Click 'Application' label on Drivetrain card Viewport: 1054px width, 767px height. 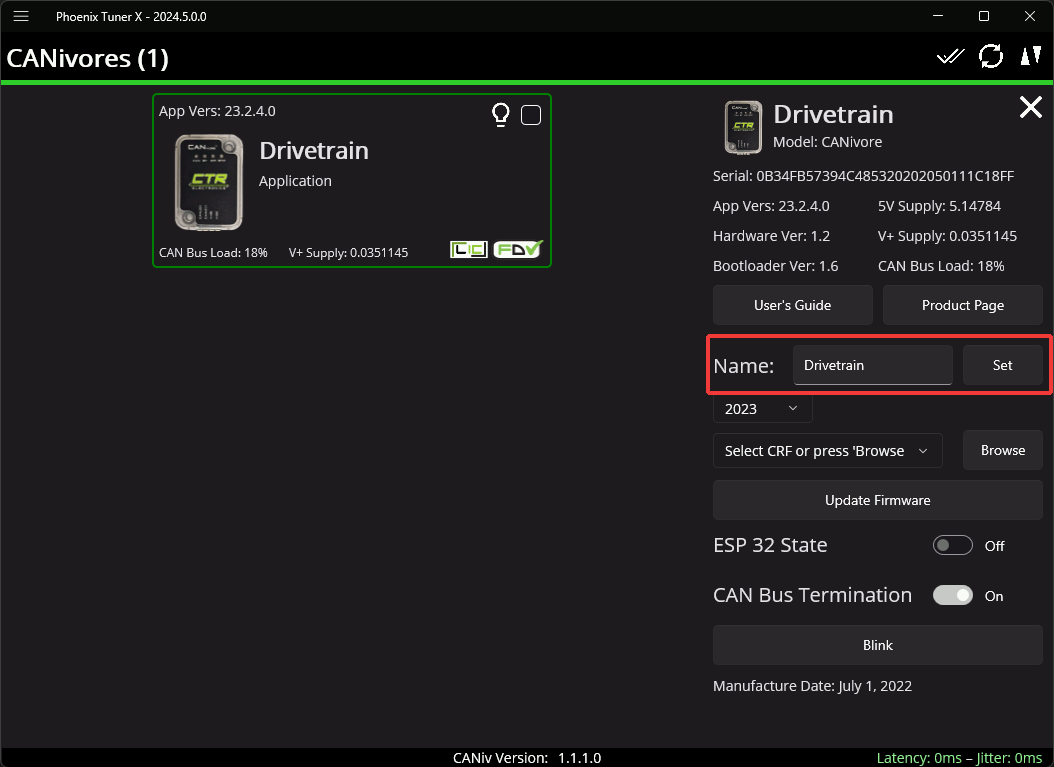pos(295,181)
